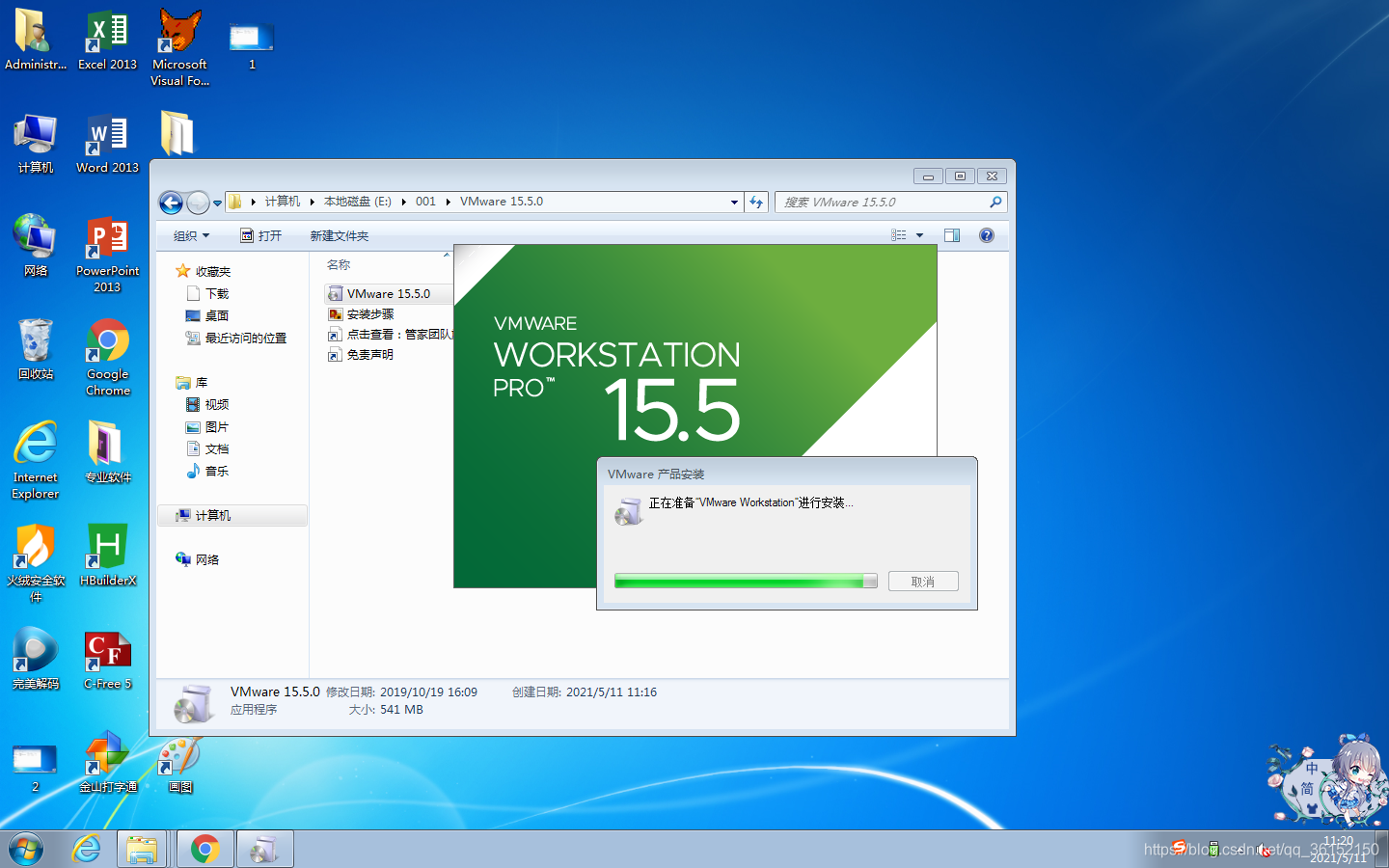Viewport: 1389px width, 868px height.
Task: Open Excel 2013 desktop shortcut
Action: pyautogui.click(x=107, y=40)
